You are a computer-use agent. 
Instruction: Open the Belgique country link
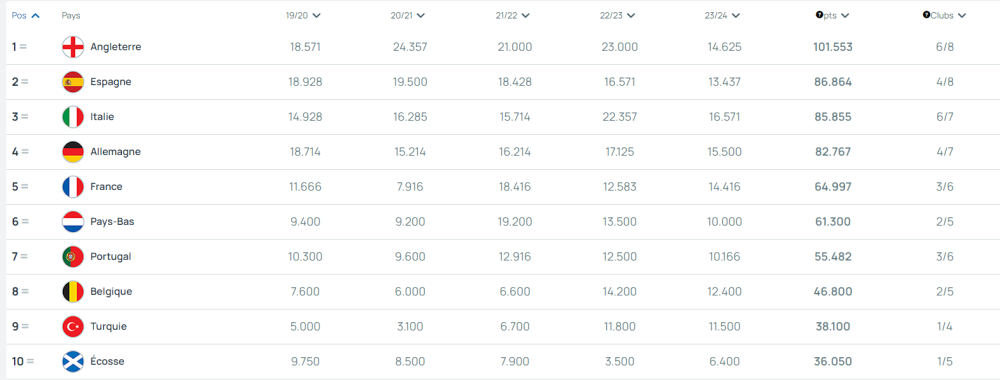point(112,292)
